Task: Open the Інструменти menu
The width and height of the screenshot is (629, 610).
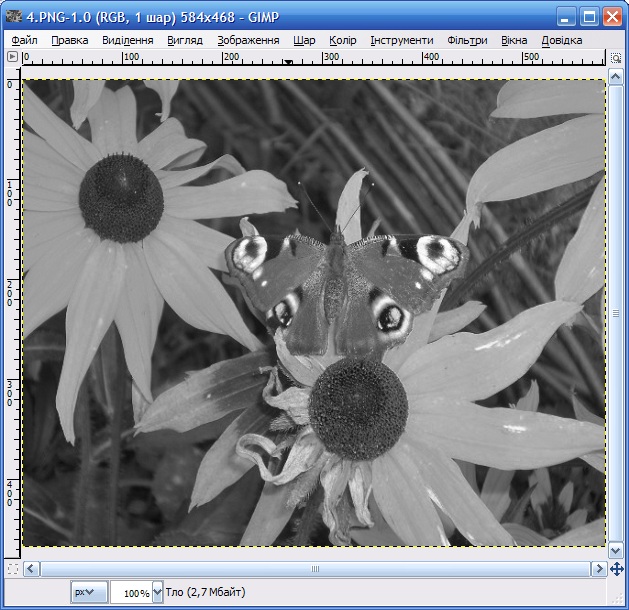Action: click(401, 40)
